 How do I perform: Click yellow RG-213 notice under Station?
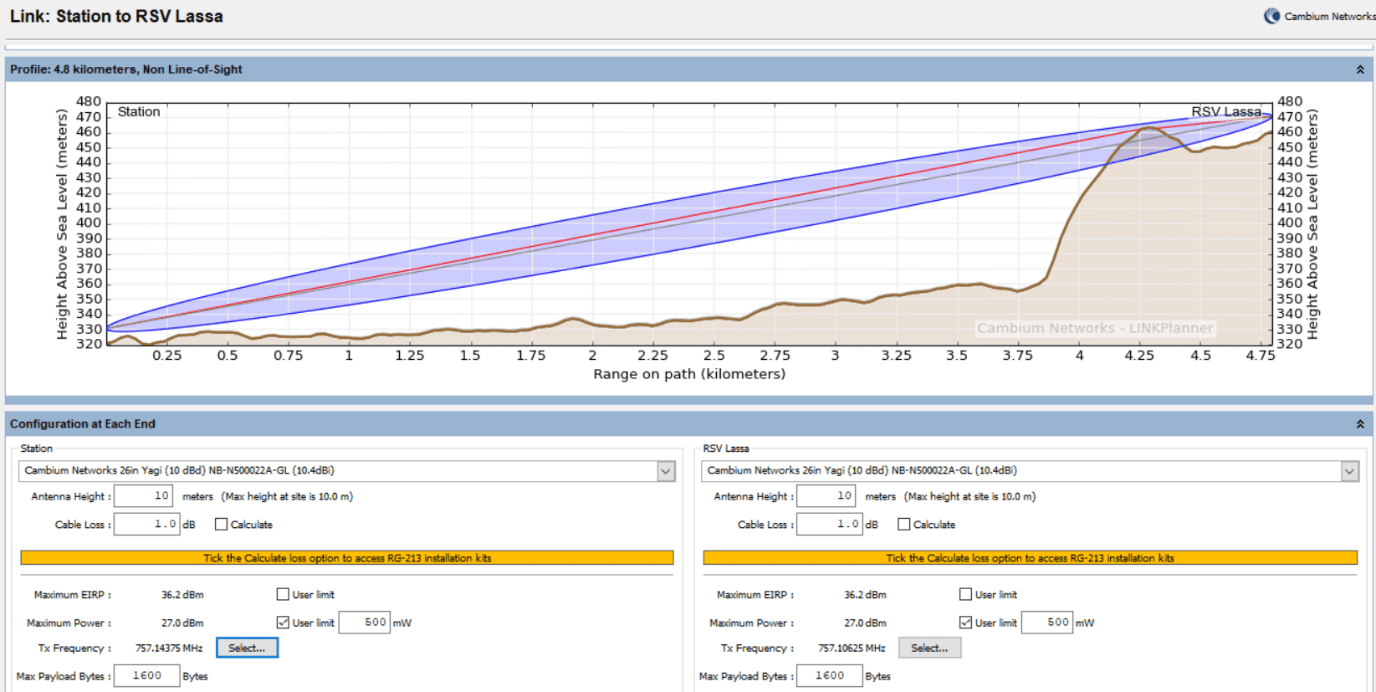click(x=347, y=558)
